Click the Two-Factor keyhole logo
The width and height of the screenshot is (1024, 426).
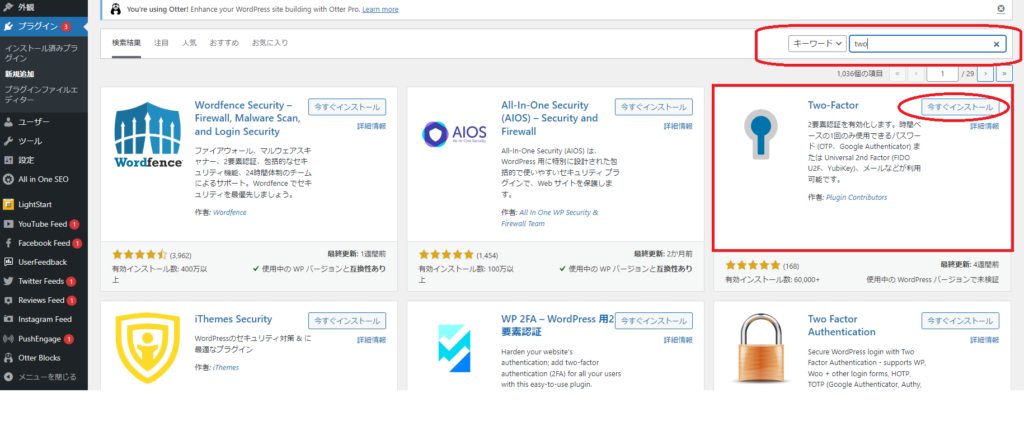(760, 135)
